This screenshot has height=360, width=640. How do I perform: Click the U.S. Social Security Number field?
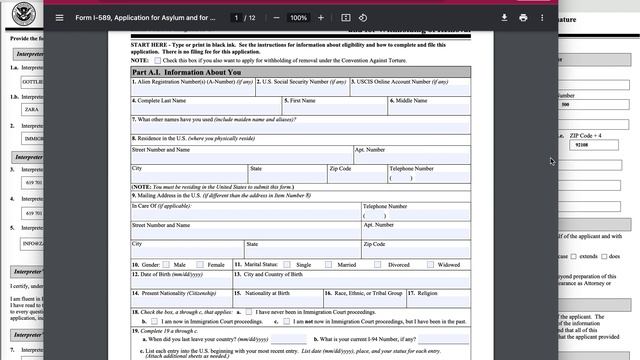click(x=303, y=91)
